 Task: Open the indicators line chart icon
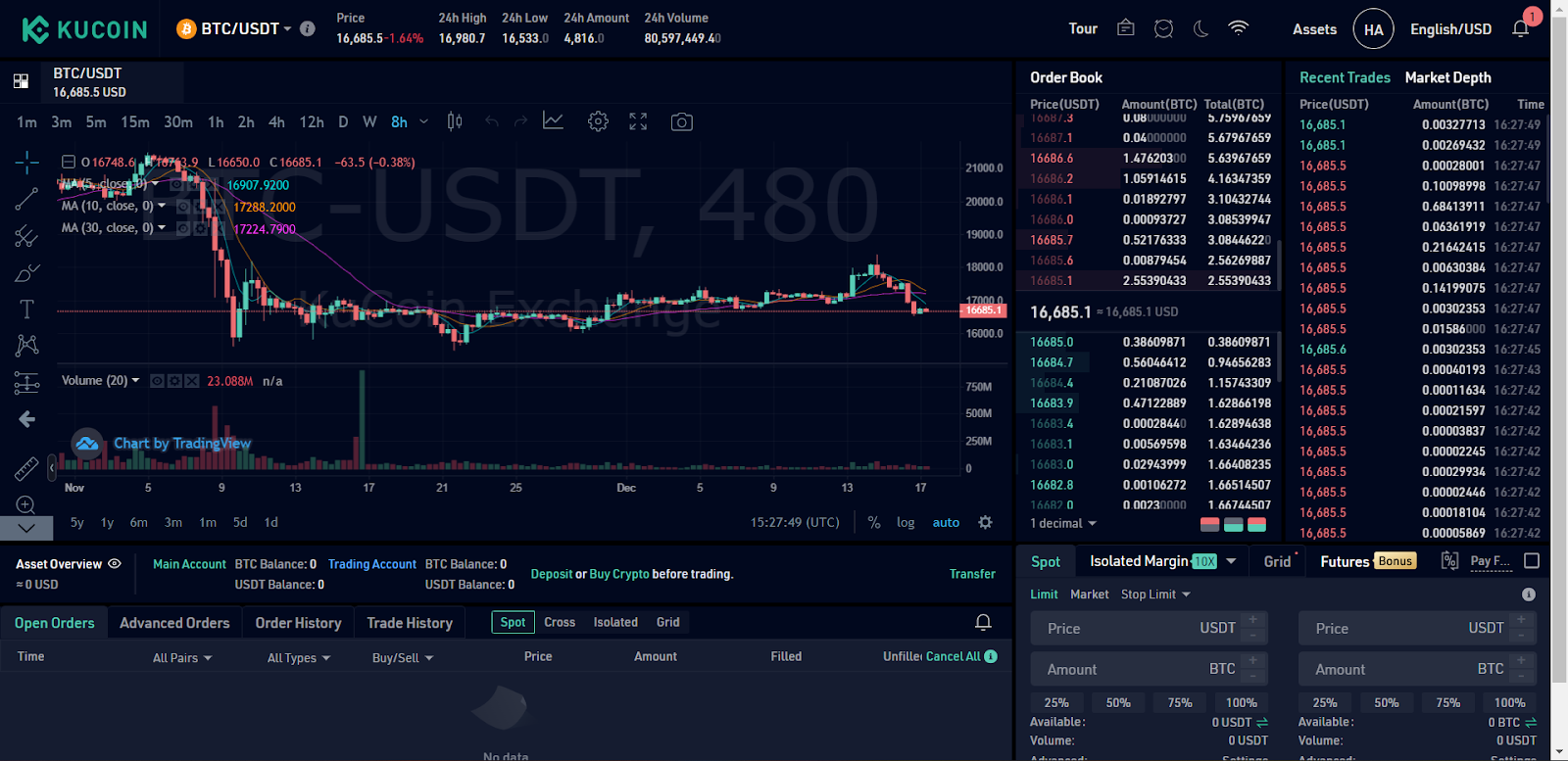pyautogui.click(x=554, y=120)
